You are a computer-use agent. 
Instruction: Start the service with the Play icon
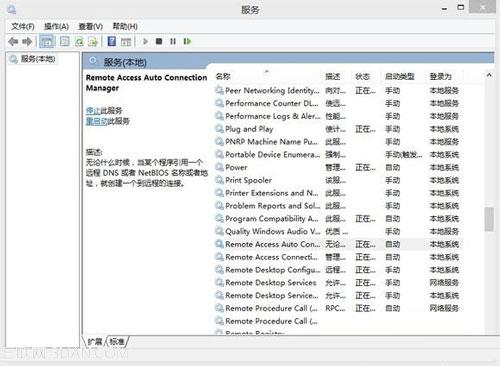[x=145, y=41]
